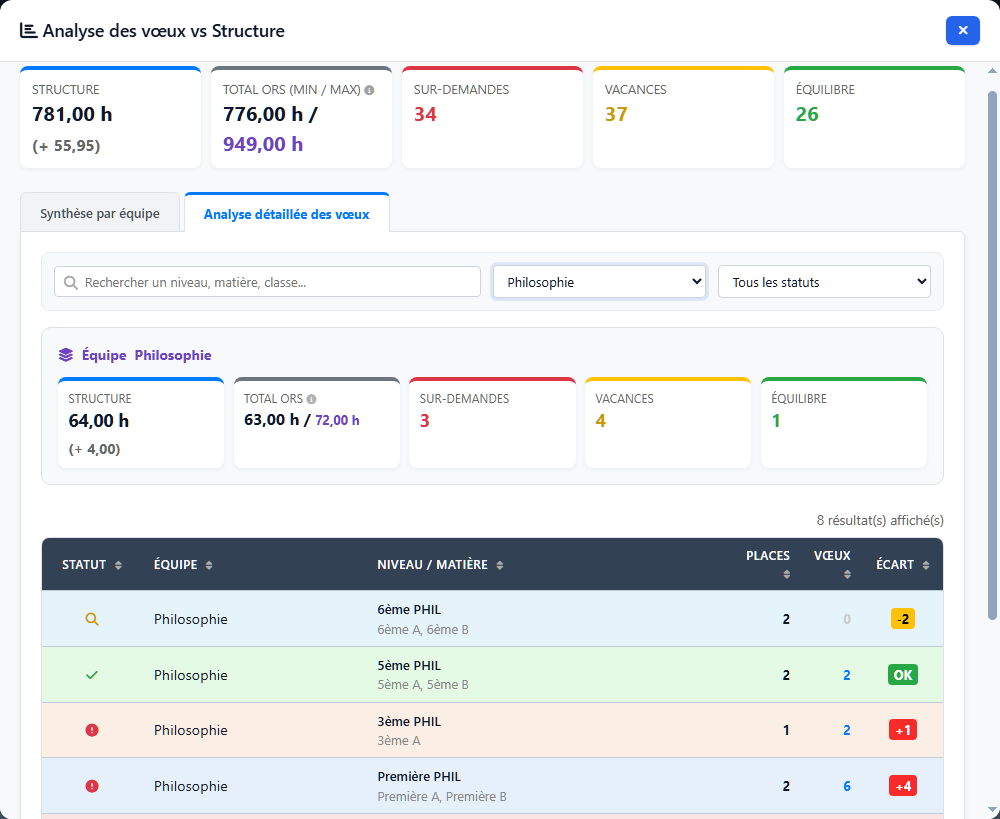The height and width of the screenshot is (819, 1000).
Task: Click the places value 1 on the 3ème PHIL row
Action: pyautogui.click(x=786, y=730)
